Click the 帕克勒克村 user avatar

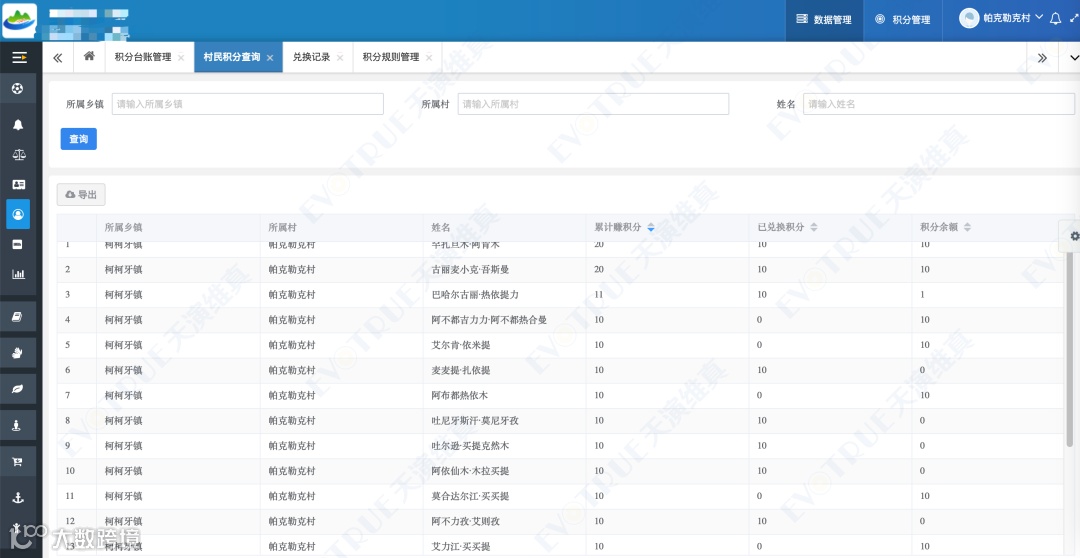(x=969, y=19)
